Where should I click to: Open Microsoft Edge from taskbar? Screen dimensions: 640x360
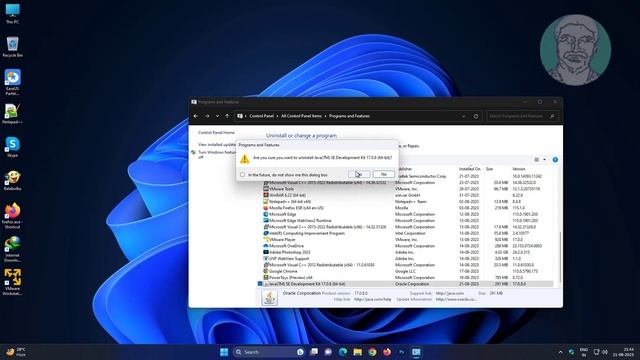point(343,352)
